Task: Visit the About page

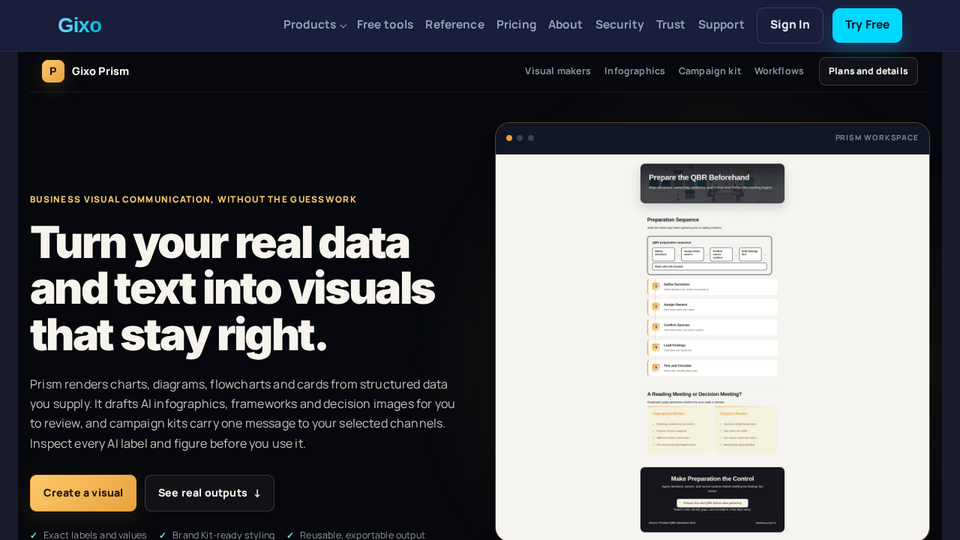Action: (564, 25)
